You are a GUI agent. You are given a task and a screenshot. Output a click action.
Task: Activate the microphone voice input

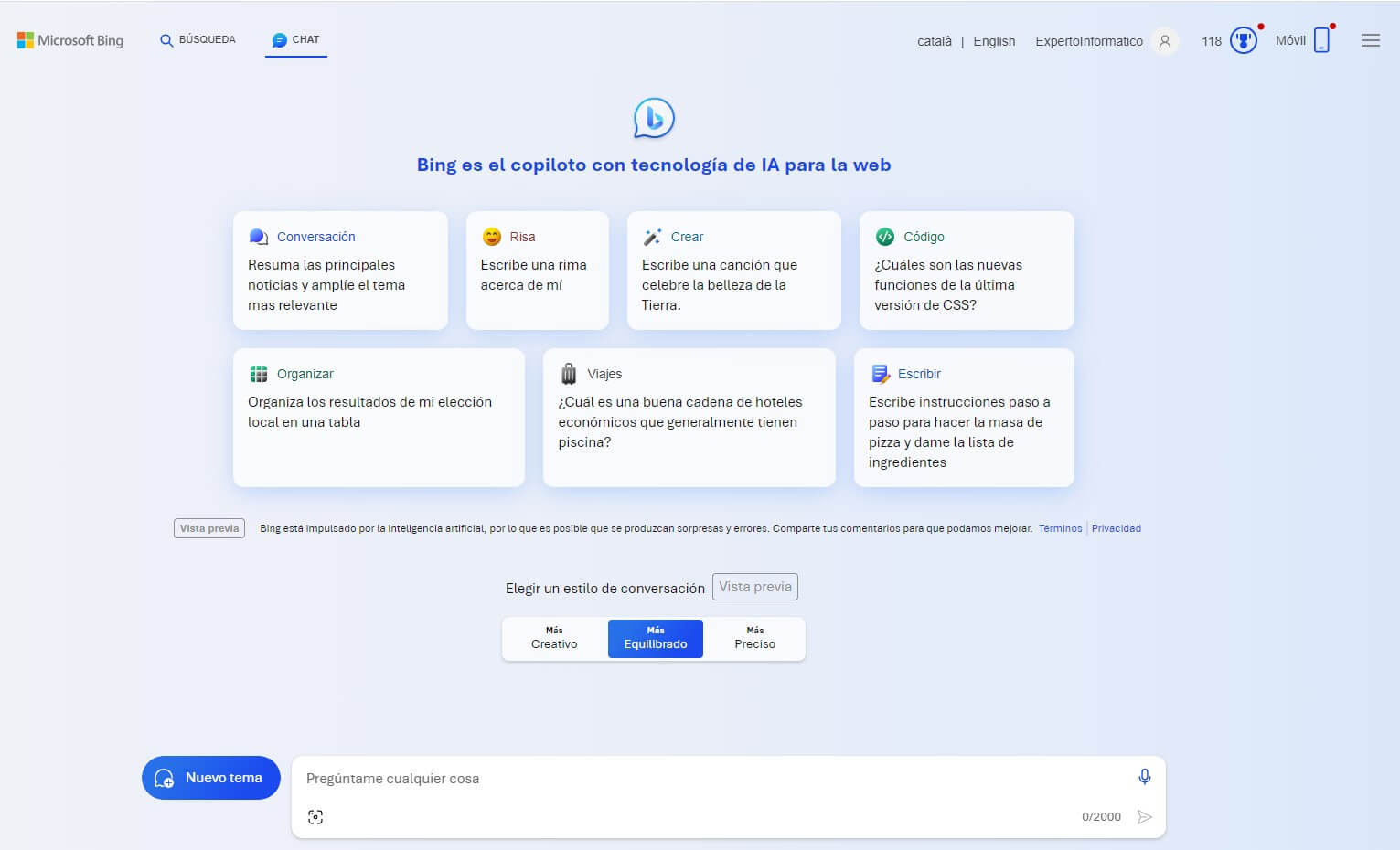[x=1144, y=777]
